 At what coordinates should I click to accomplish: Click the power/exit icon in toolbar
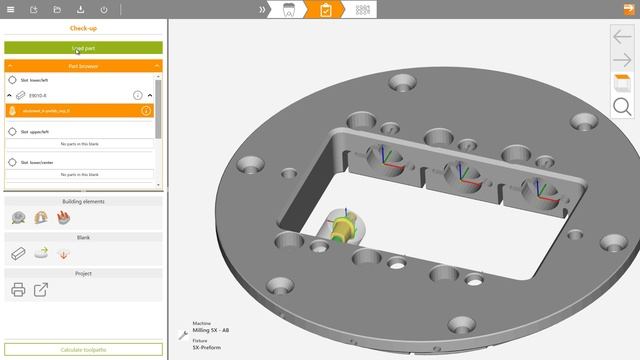point(104,10)
